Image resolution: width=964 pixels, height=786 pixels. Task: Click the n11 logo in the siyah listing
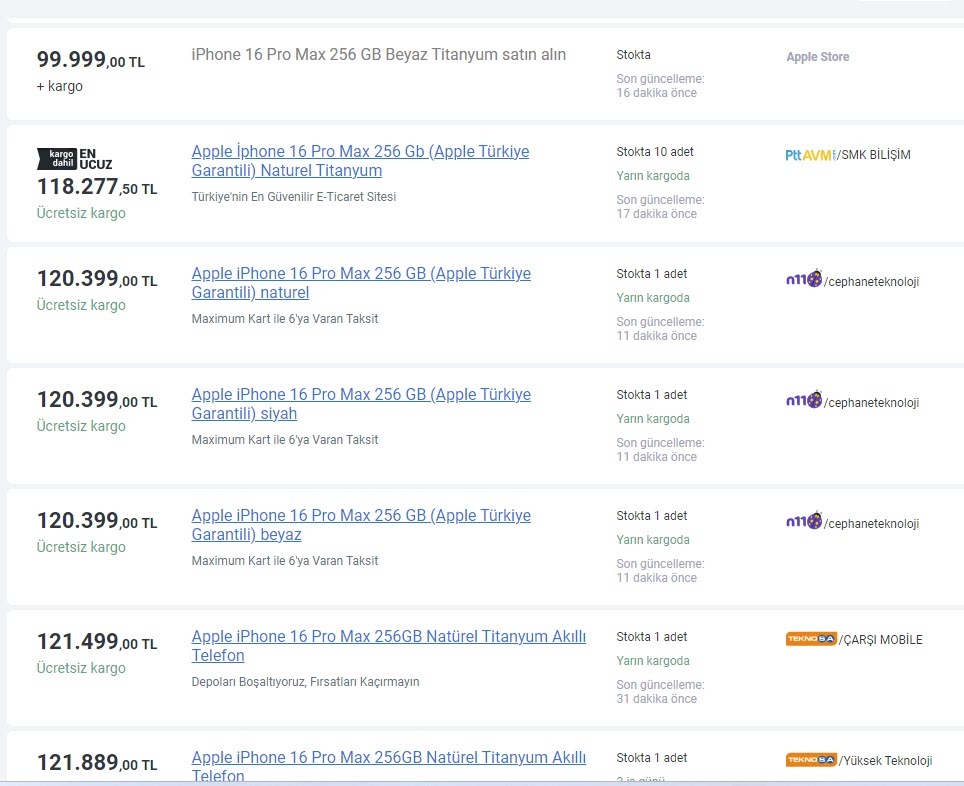803,401
